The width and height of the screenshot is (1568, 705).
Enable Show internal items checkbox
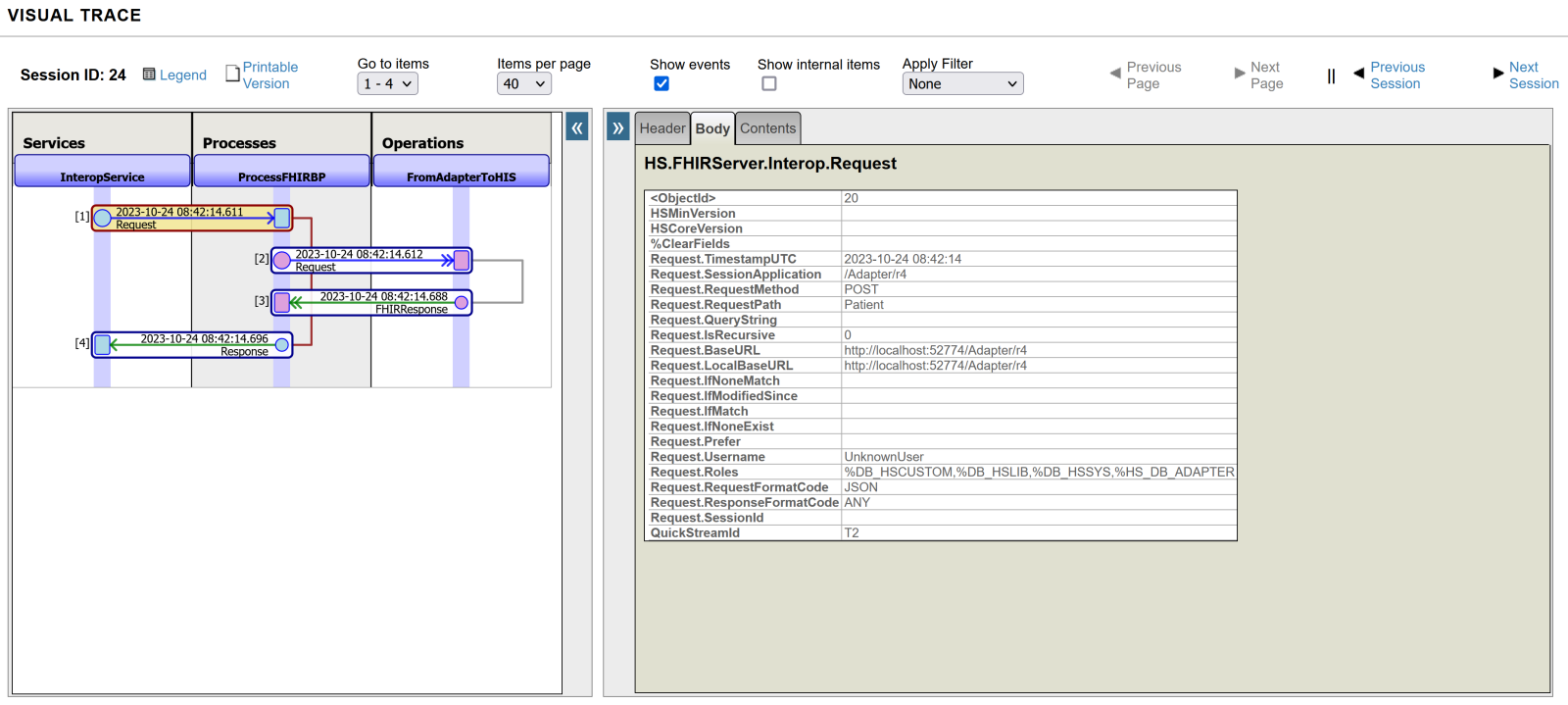(x=769, y=84)
